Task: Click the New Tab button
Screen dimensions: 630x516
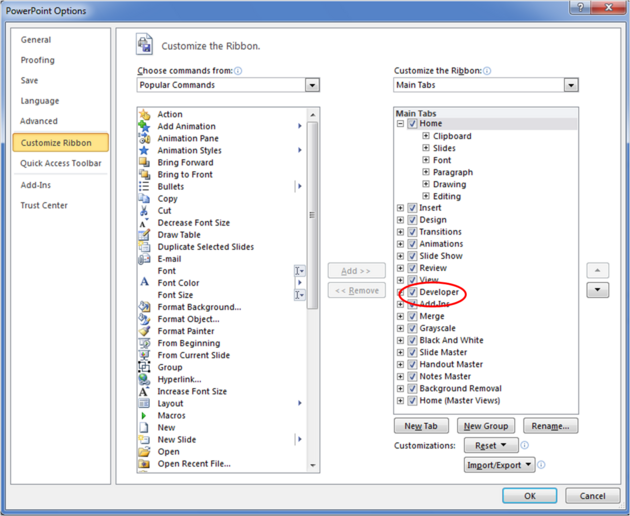Action: click(420, 426)
